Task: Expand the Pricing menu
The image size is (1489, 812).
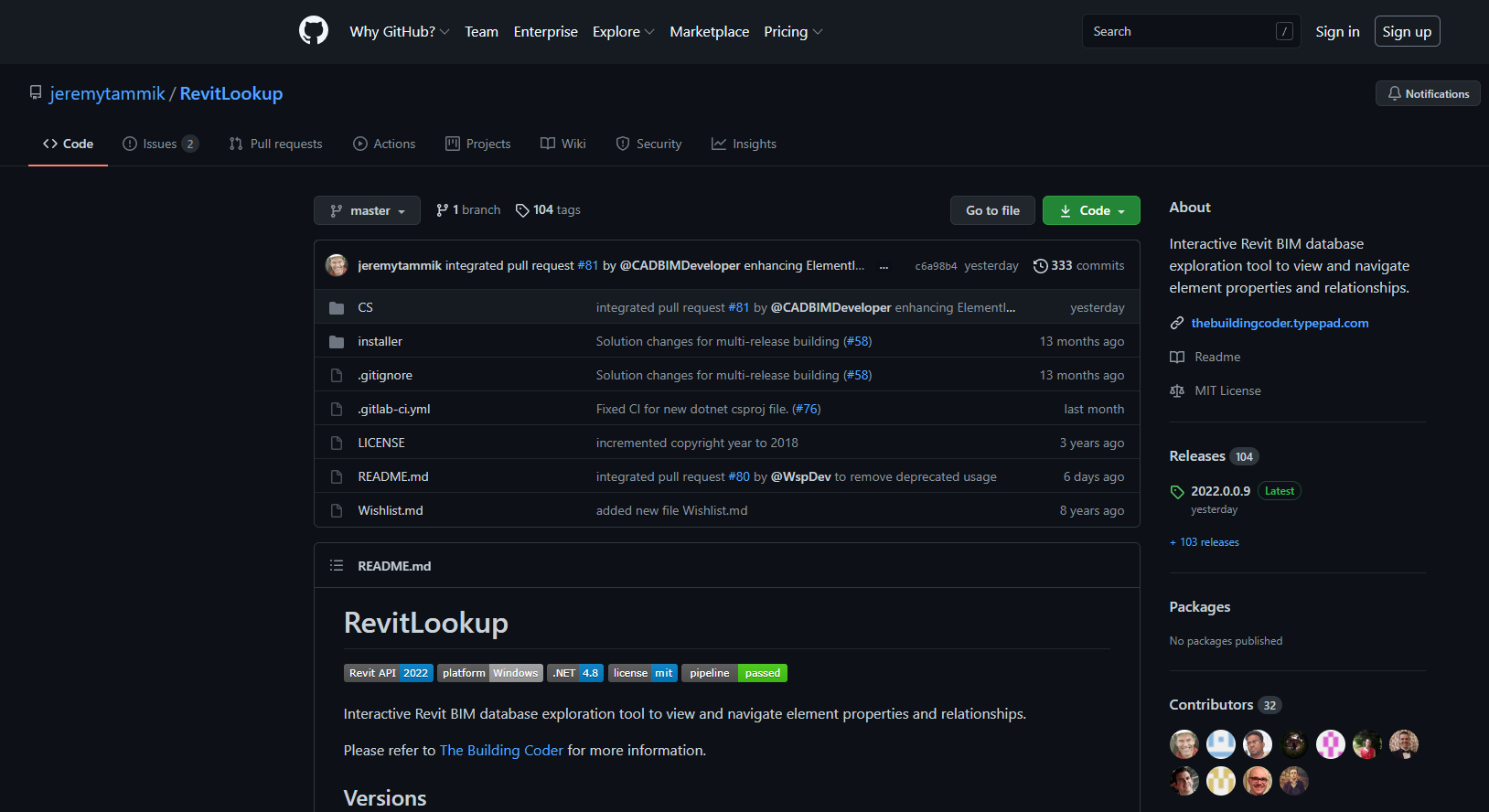Action: [793, 31]
